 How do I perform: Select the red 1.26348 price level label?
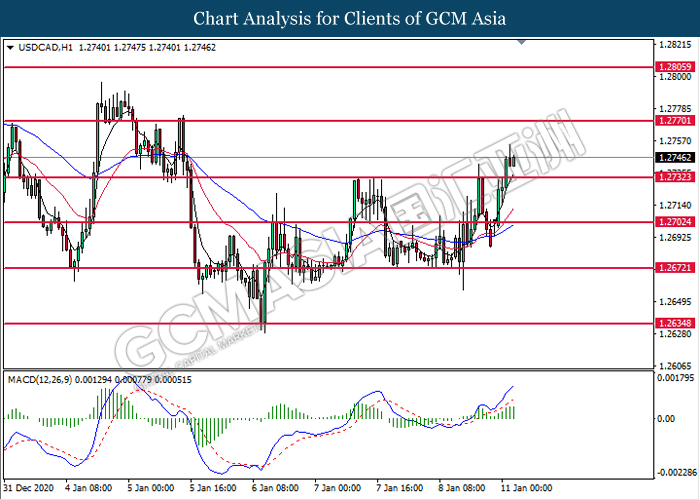(x=675, y=323)
